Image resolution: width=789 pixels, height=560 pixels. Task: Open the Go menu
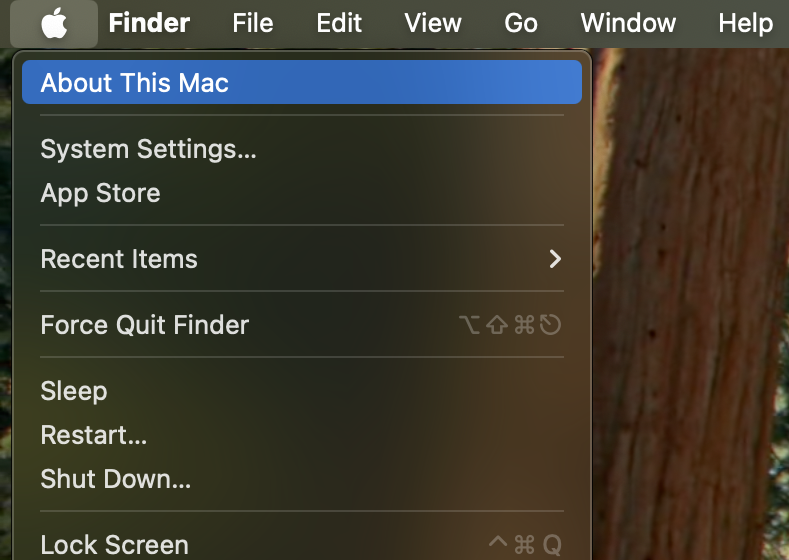tap(521, 23)
